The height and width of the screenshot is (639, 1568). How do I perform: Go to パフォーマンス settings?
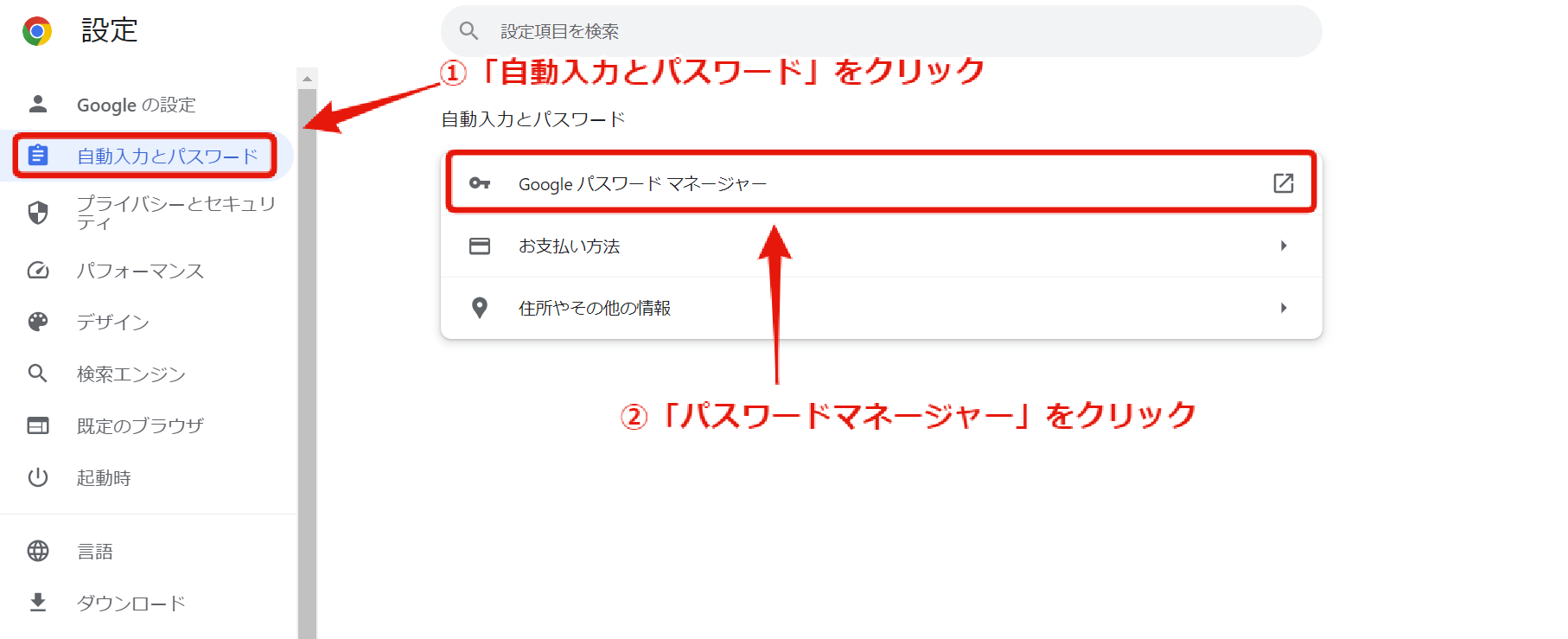(x=140, y=271)
